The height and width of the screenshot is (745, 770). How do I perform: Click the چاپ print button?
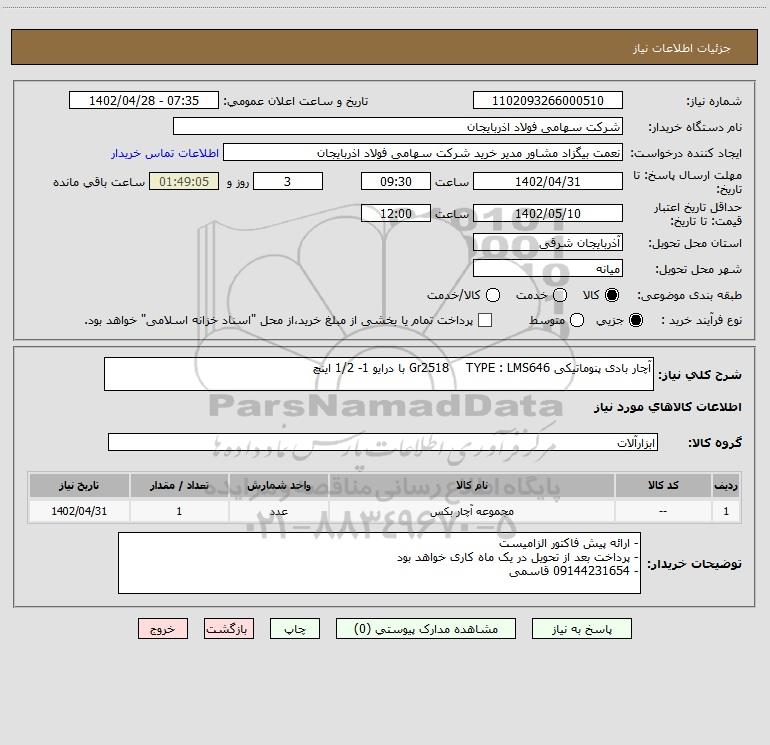point(295,629)
